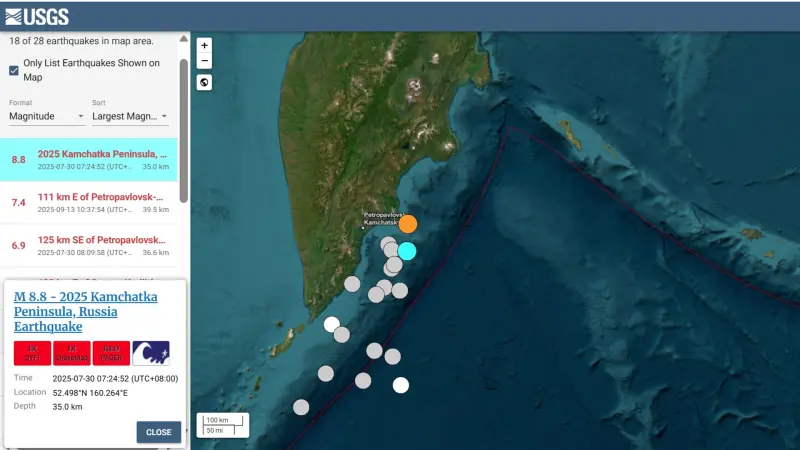Select the orange earthquake marker near Petropavlovsk
This screenshot has width=800, height=450.
pyautogui.click(x=408, y=224)
